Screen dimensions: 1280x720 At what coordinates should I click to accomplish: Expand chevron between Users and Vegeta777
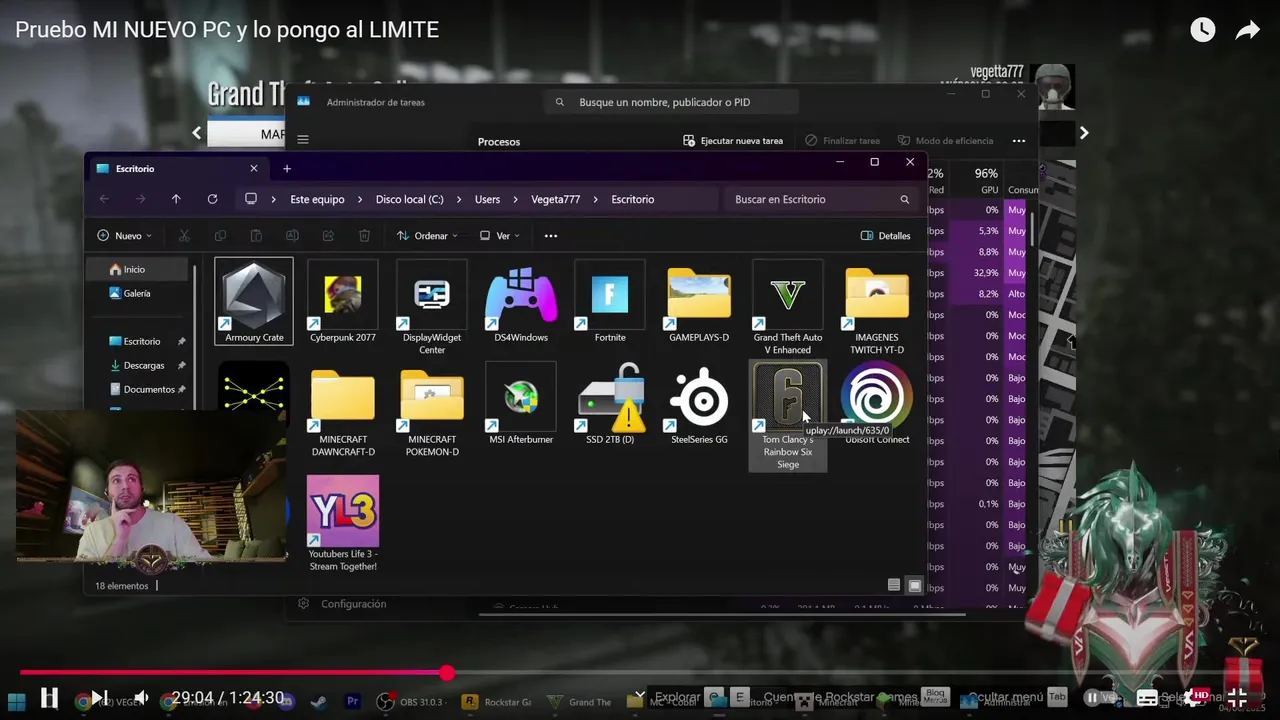[515, 199]
